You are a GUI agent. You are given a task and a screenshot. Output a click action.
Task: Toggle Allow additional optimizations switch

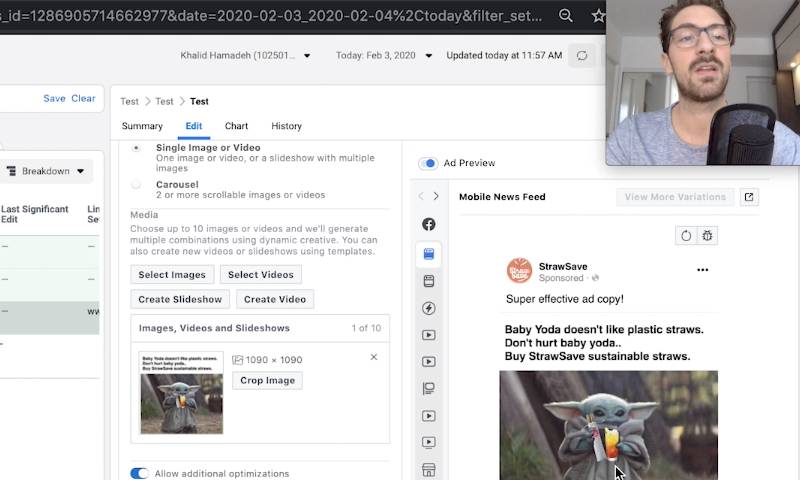point(139,473)
